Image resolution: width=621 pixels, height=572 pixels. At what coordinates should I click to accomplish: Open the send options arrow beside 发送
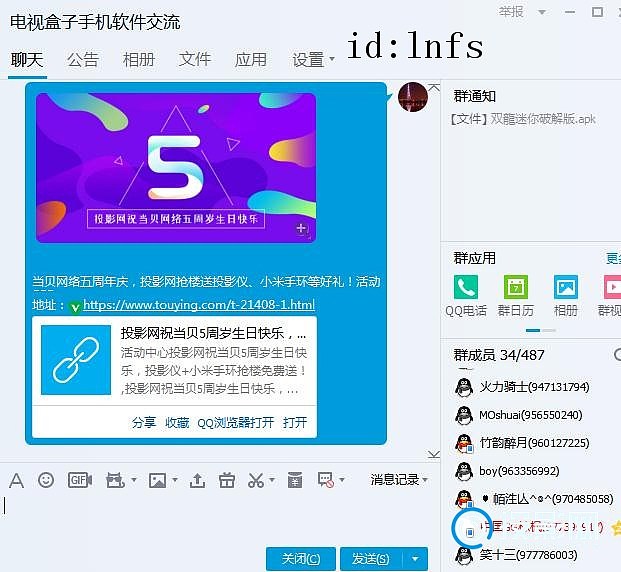tap(415, 559)
